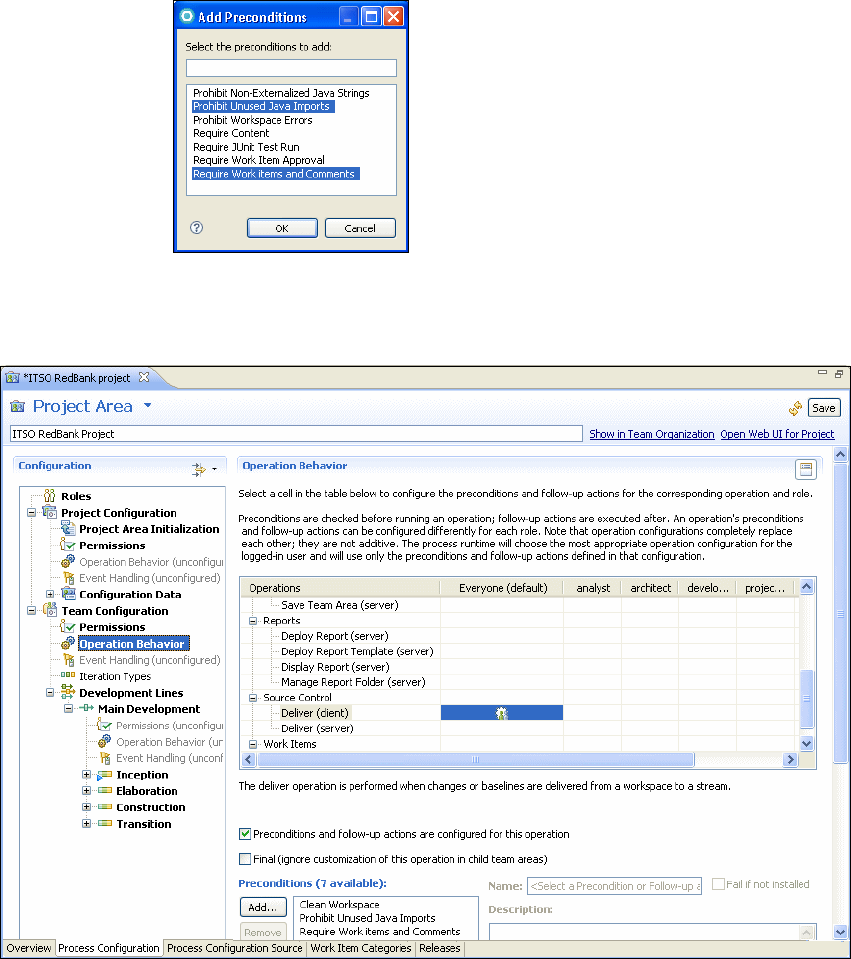Click Permissions icon under Project Configuration
Image resolution: width=851 pixels, height=959 pixels.
click(68, 545)
